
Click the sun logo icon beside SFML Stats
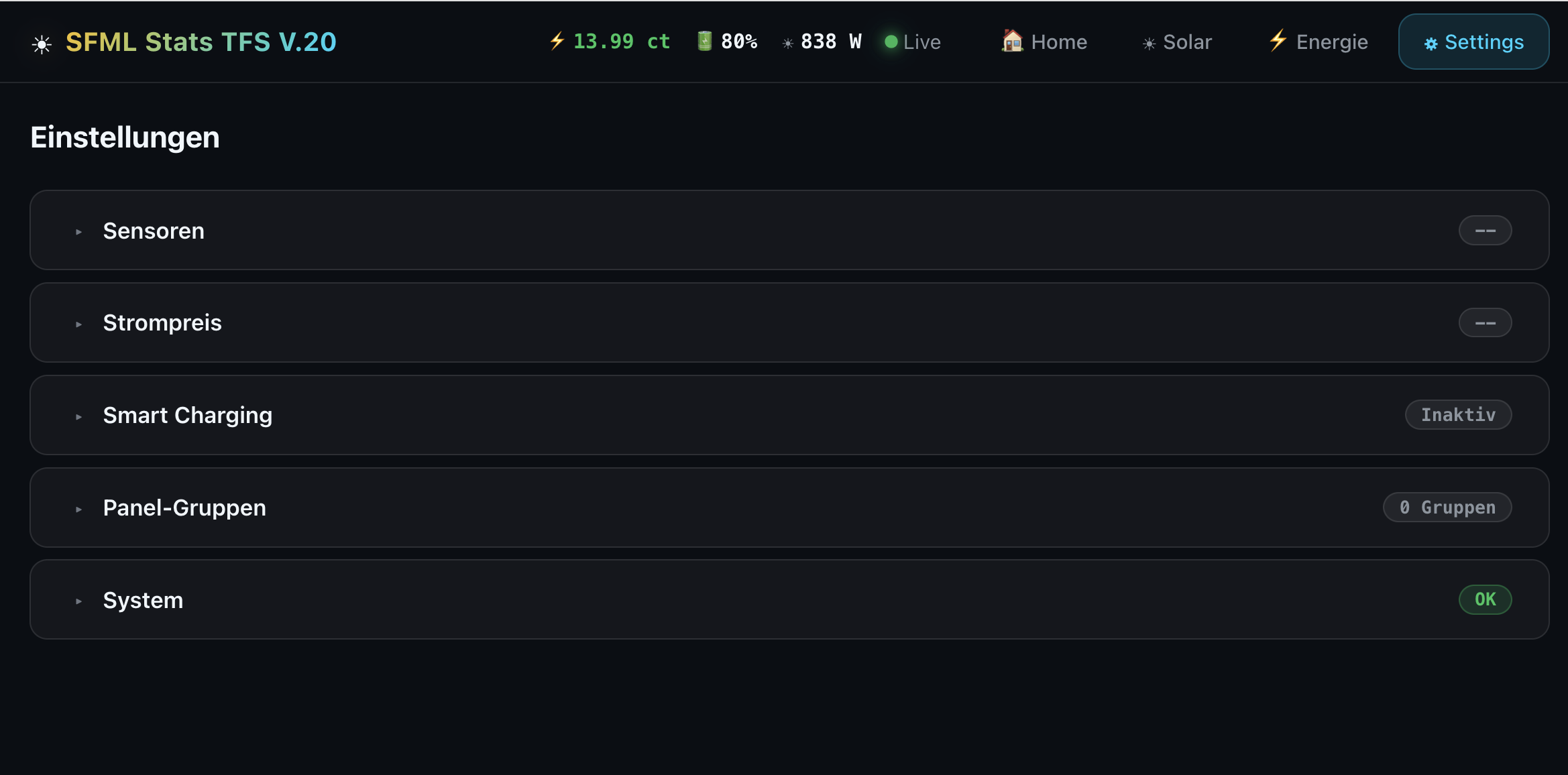click(x=42, y=44)
